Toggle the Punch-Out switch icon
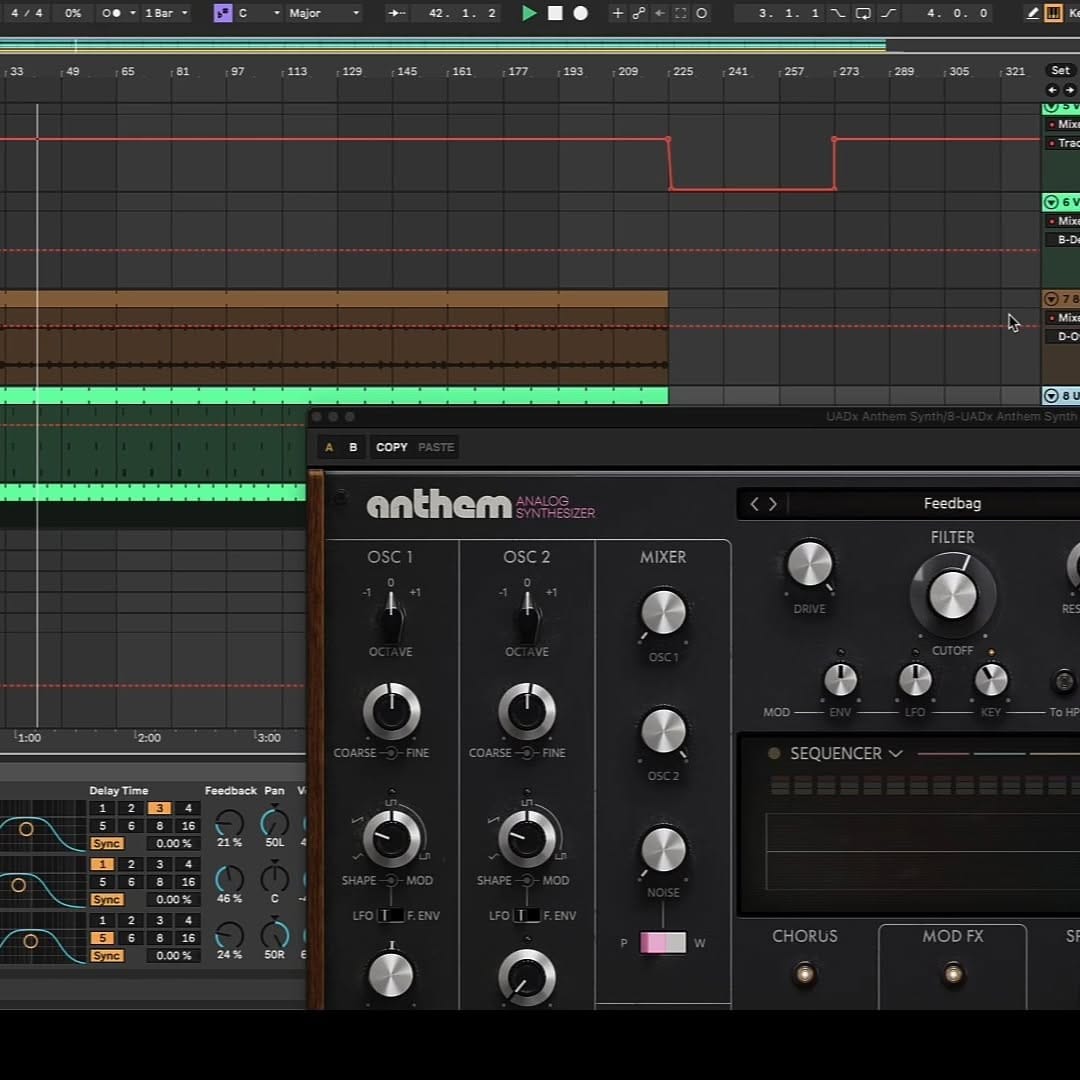The width and height of the screenshot is (1080, 1080). [889, 13]
